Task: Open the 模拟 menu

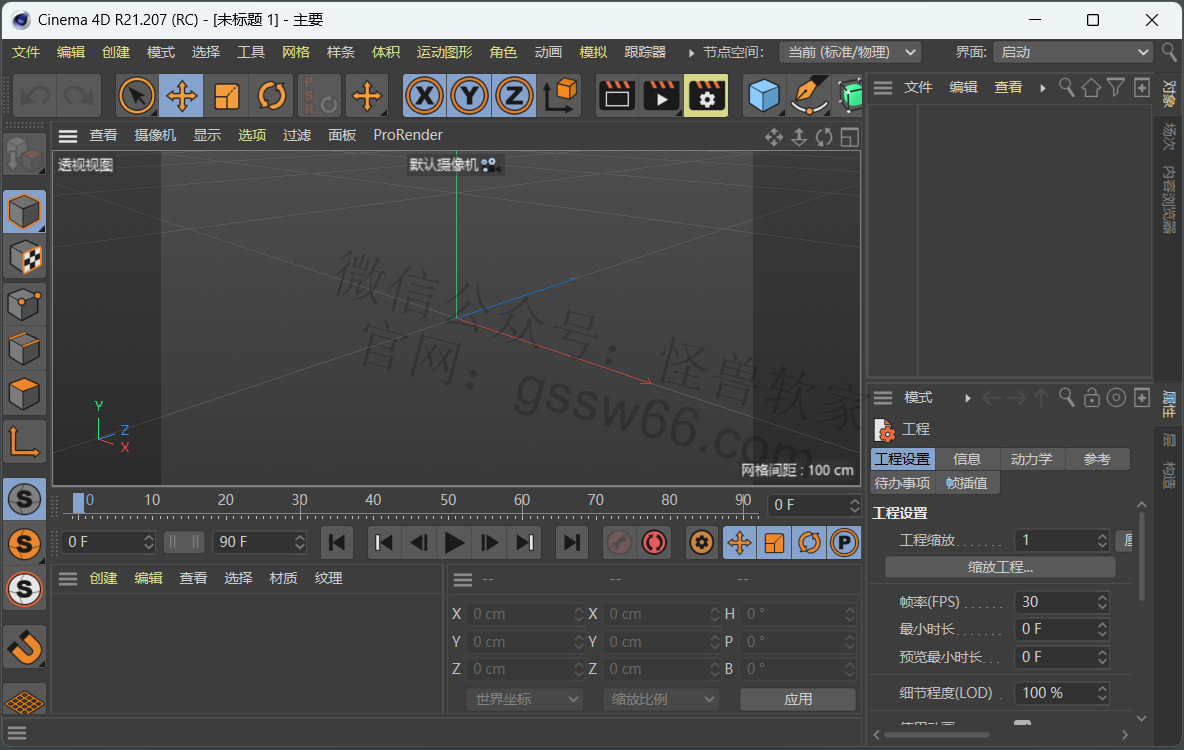Action: pos(593,52)
